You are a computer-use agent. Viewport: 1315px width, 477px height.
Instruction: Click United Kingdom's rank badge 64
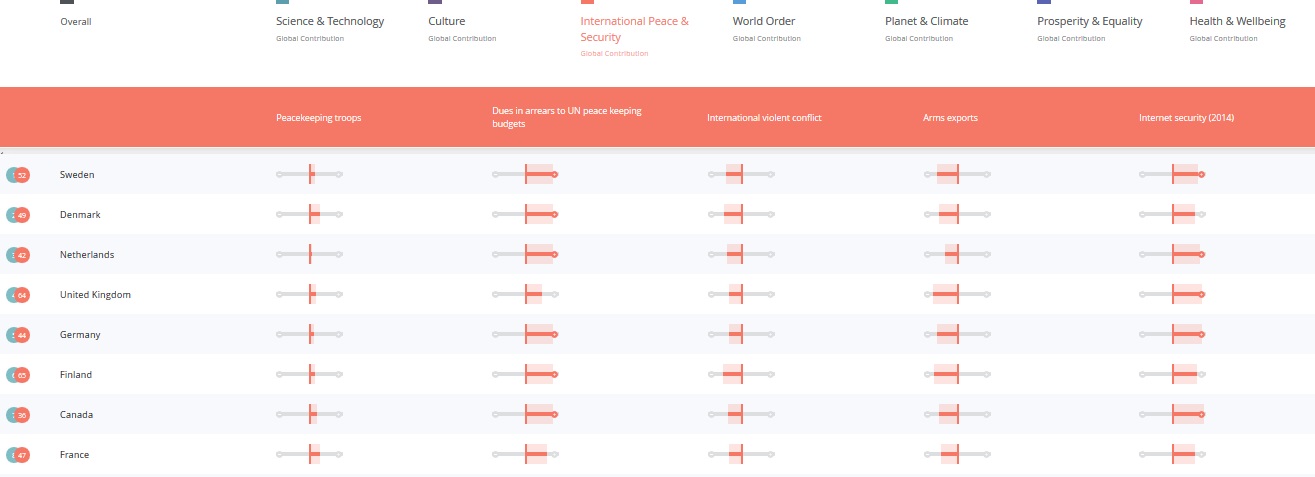[22, 295]
